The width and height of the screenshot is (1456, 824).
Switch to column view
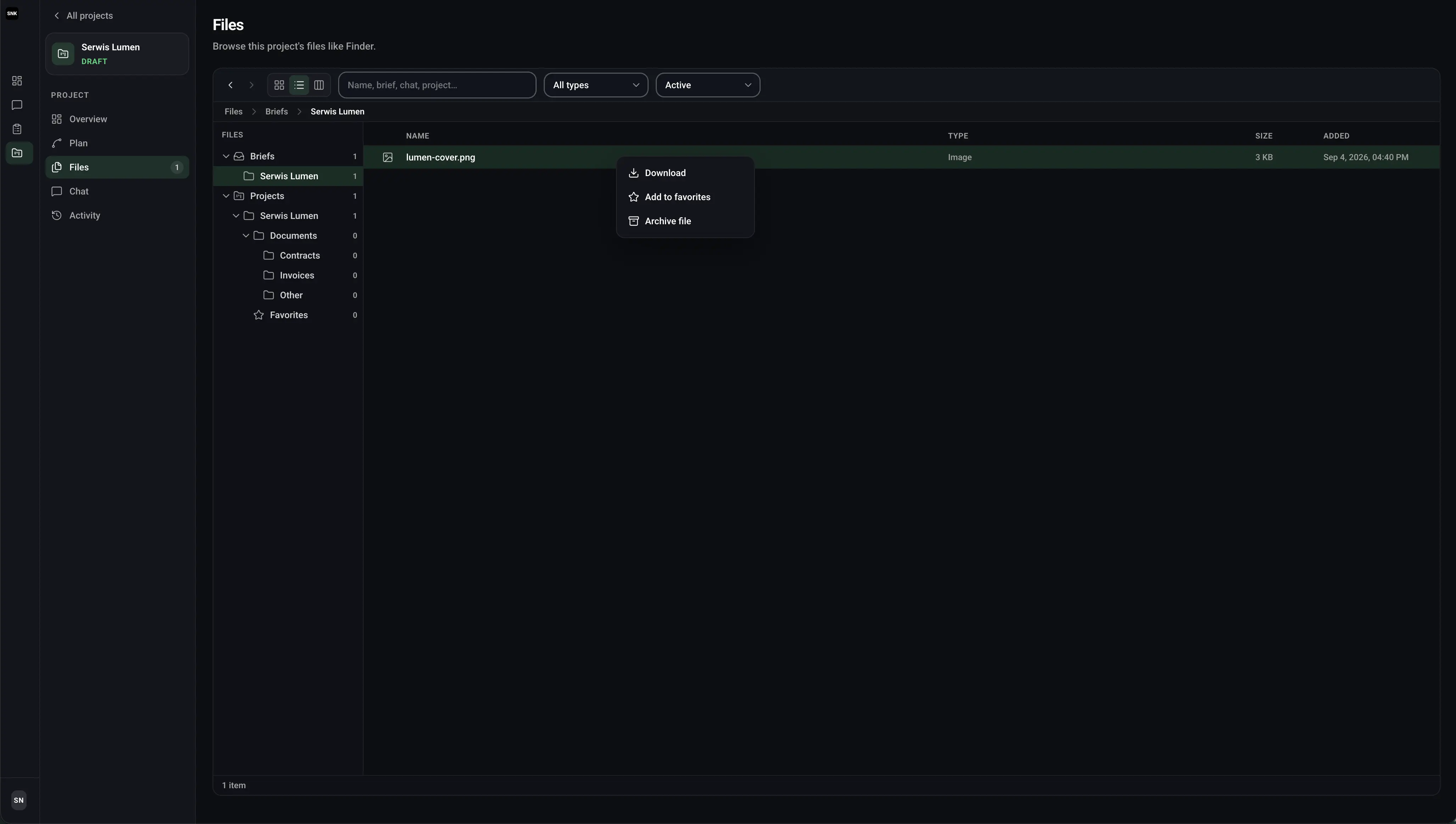point(319,85)
